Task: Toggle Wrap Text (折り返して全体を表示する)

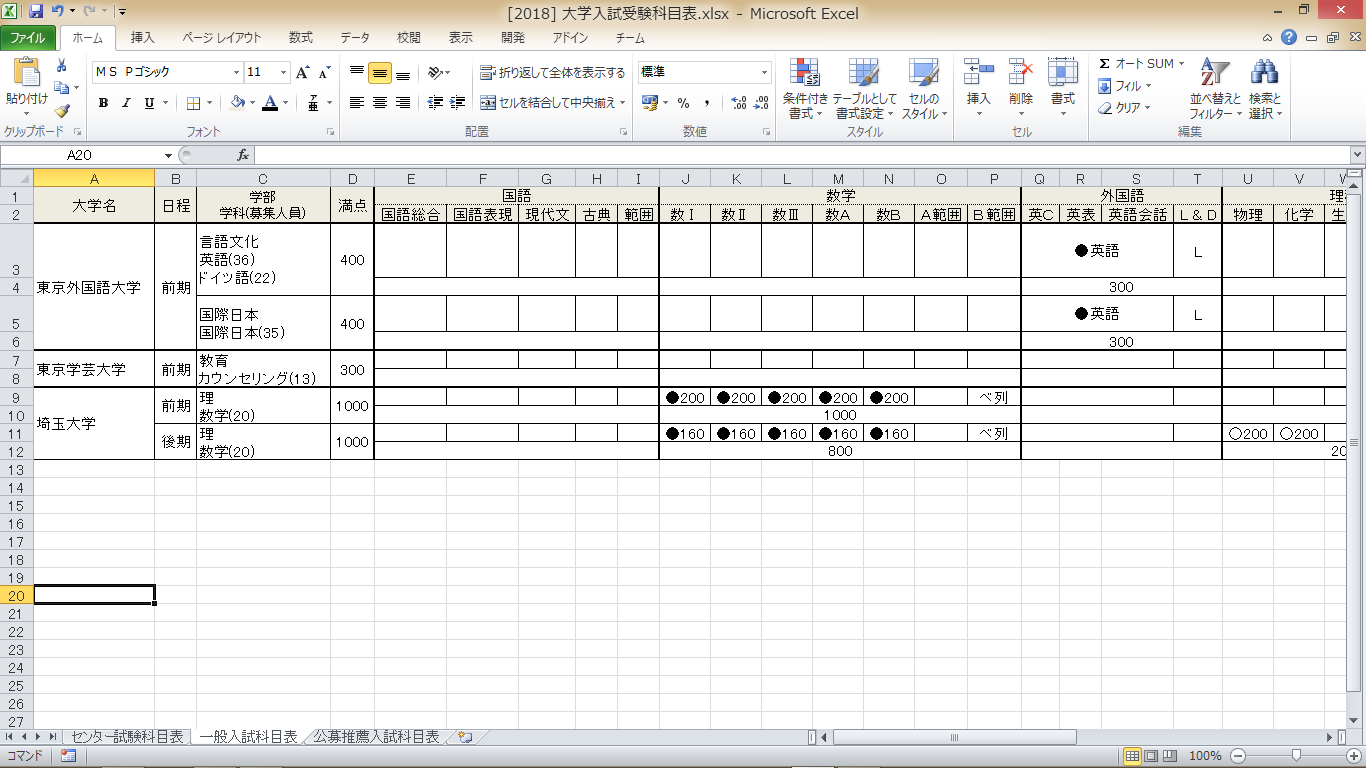Action: [553, 73]
